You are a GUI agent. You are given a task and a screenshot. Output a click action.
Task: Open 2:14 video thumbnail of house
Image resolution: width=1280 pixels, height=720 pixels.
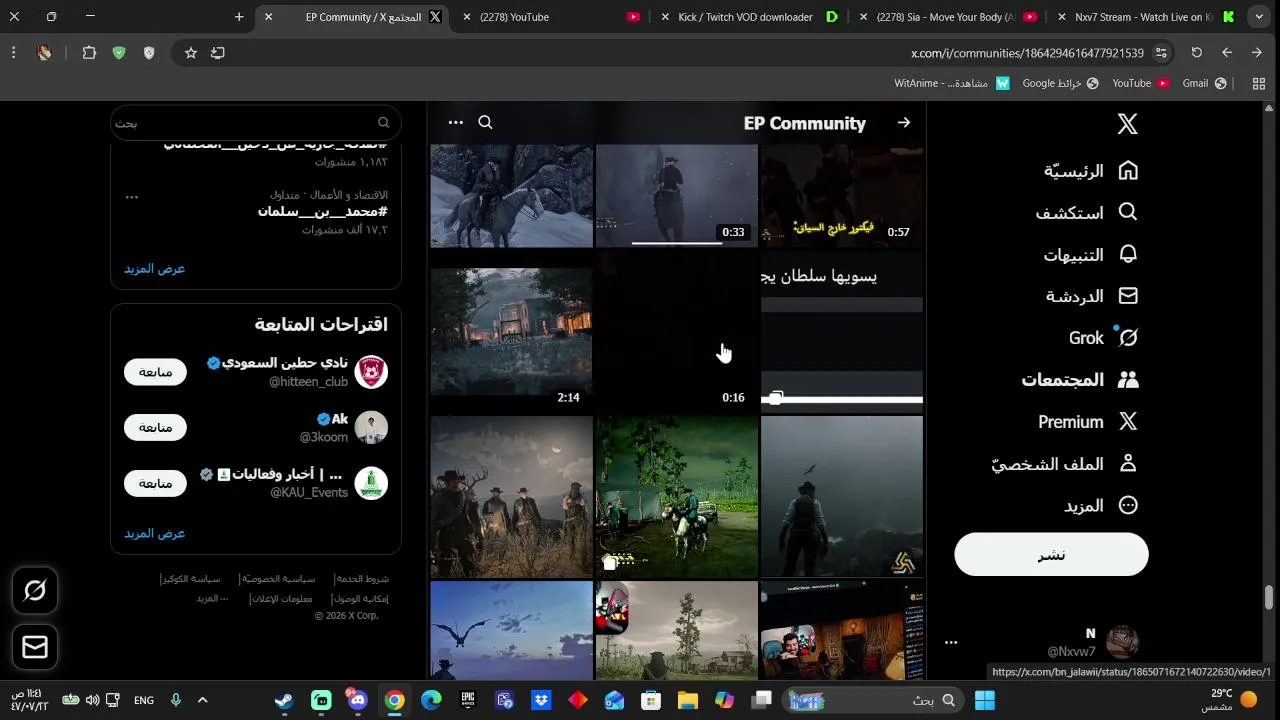click(x=511, y=332)
